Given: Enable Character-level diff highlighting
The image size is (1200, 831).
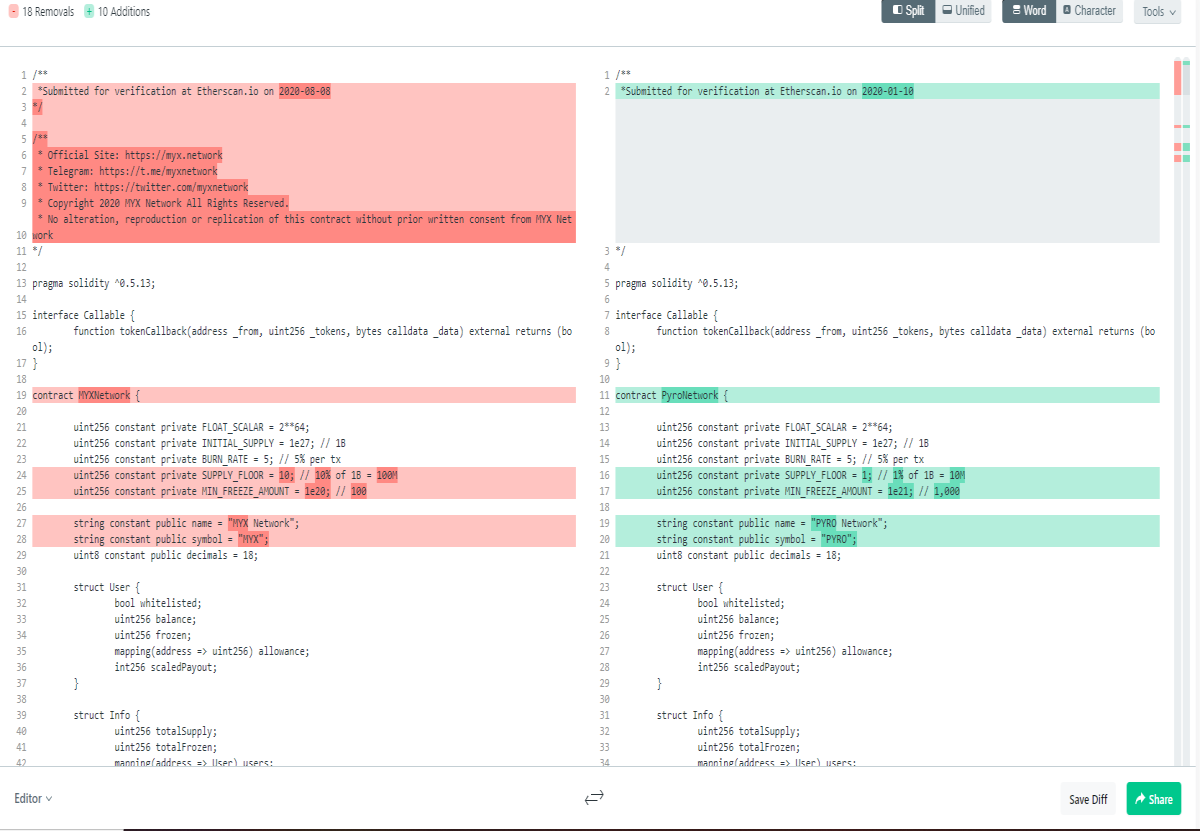Looking at the screenshot, I should pos(1087,11).
